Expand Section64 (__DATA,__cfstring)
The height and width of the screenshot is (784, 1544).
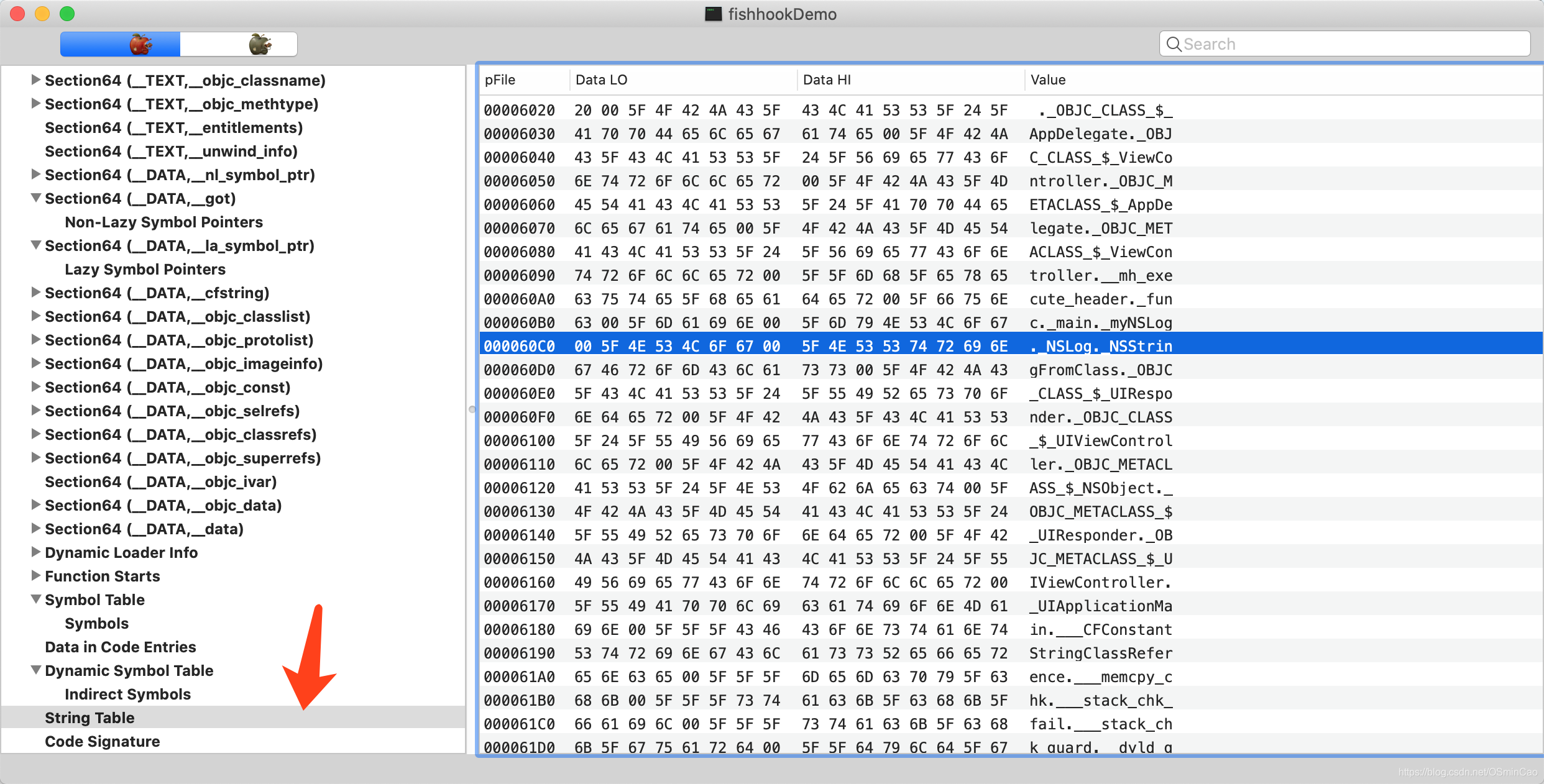click(x=36, y=292)
